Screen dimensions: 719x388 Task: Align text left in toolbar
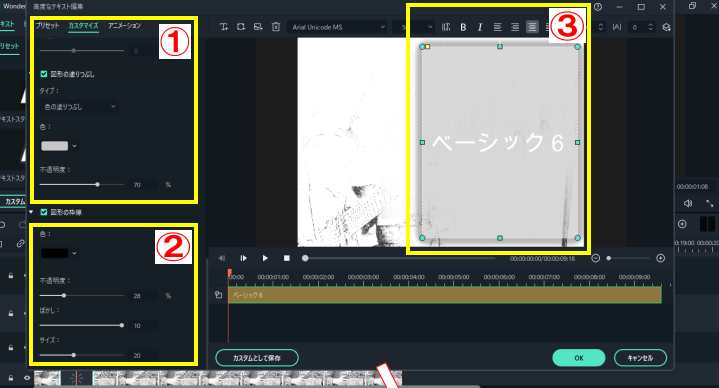pyautogui.click(x=498, y=28)
